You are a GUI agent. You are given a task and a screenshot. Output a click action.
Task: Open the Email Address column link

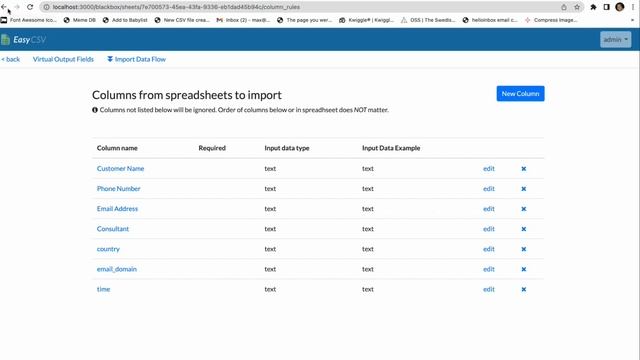tap(117, 209)
